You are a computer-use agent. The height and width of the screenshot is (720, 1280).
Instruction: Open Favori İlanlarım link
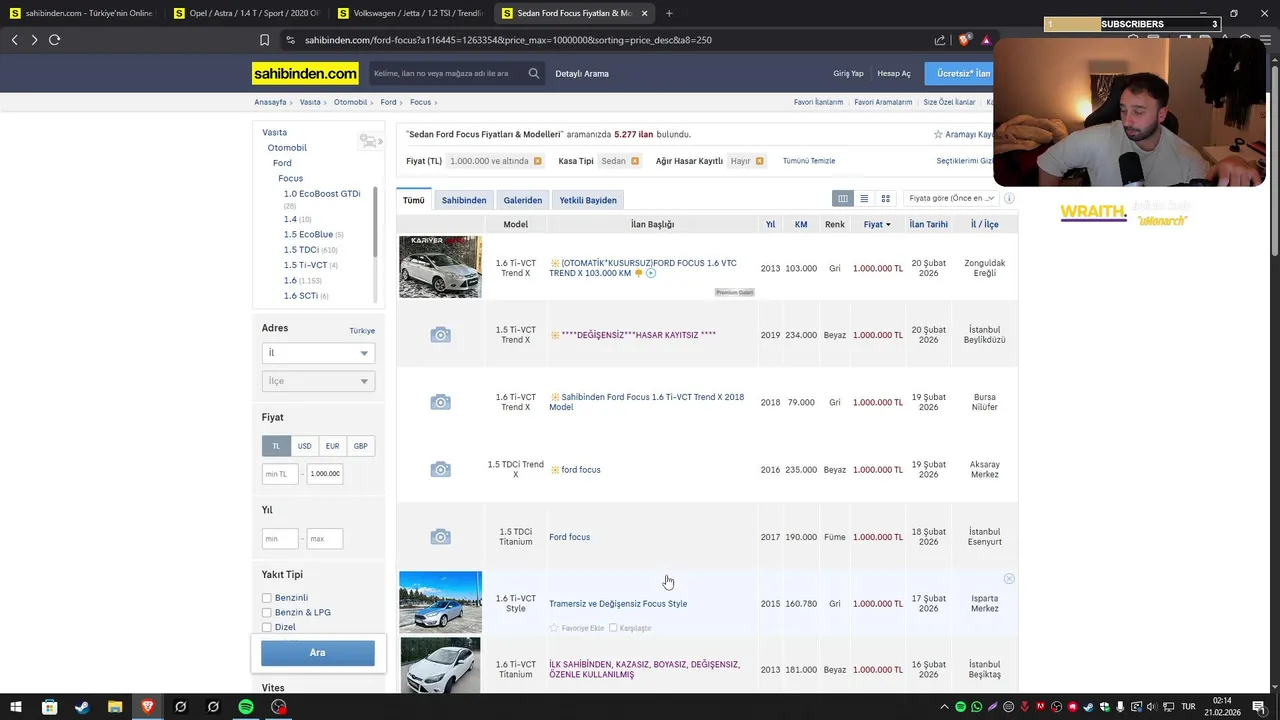tap(818, 102)
